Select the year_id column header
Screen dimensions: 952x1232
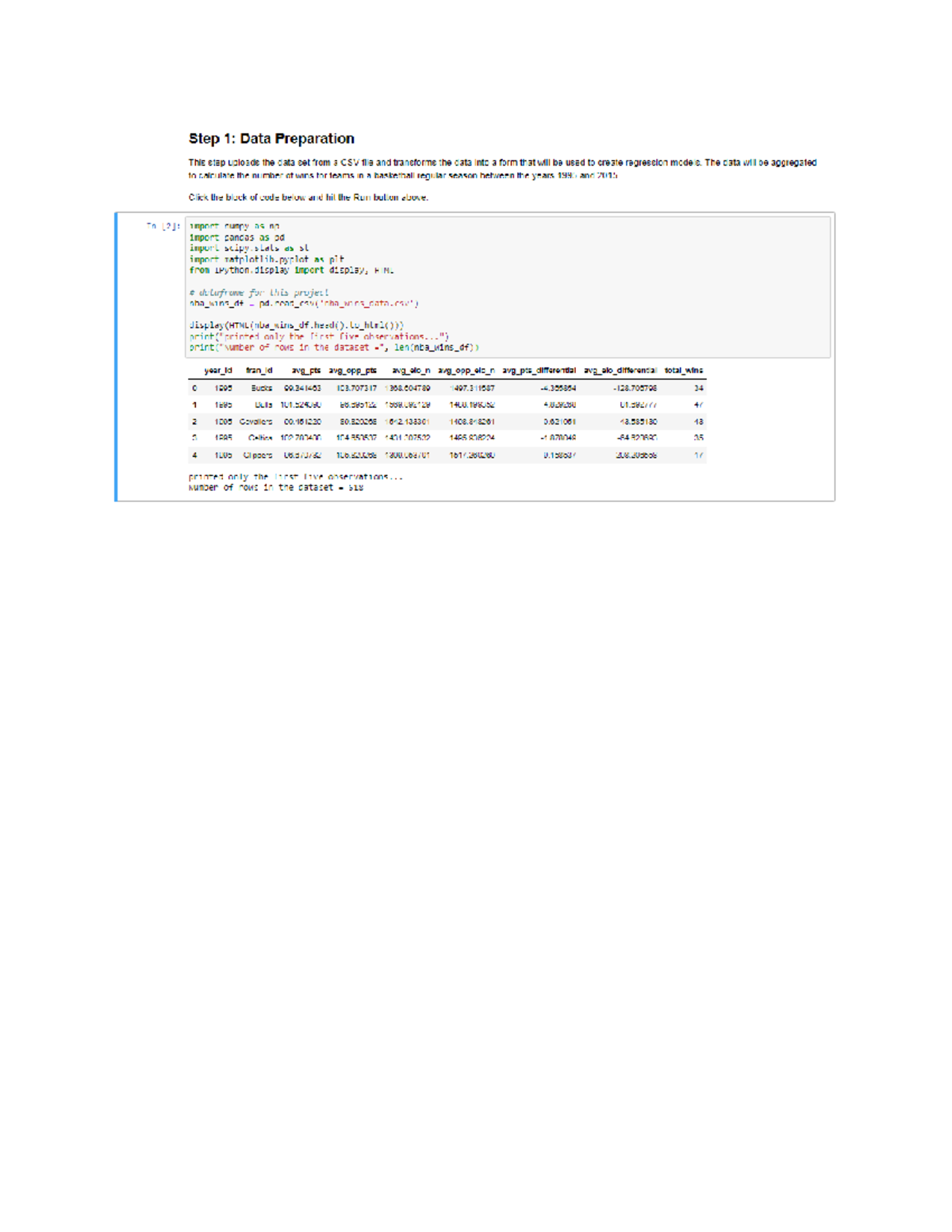point(217,369)
